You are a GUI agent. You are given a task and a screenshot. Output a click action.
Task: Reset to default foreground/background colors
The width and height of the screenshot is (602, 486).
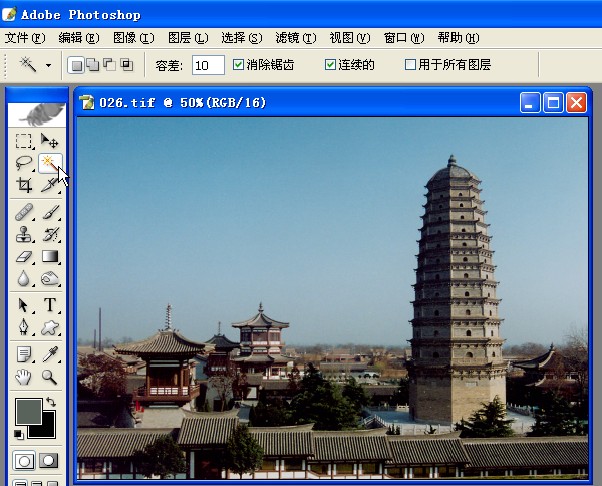(x=19, y=435)
